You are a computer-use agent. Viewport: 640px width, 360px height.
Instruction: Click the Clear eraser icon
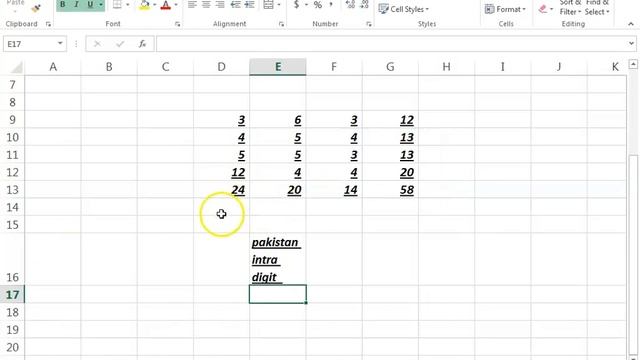coord(542,9)
